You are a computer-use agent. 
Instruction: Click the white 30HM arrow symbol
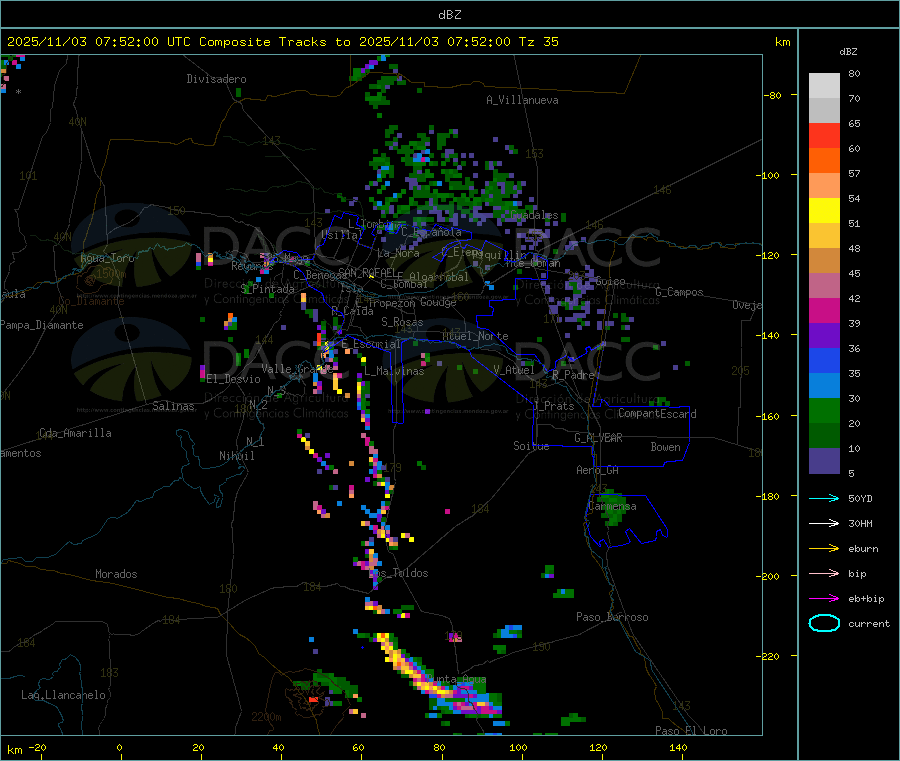point(823,523)
